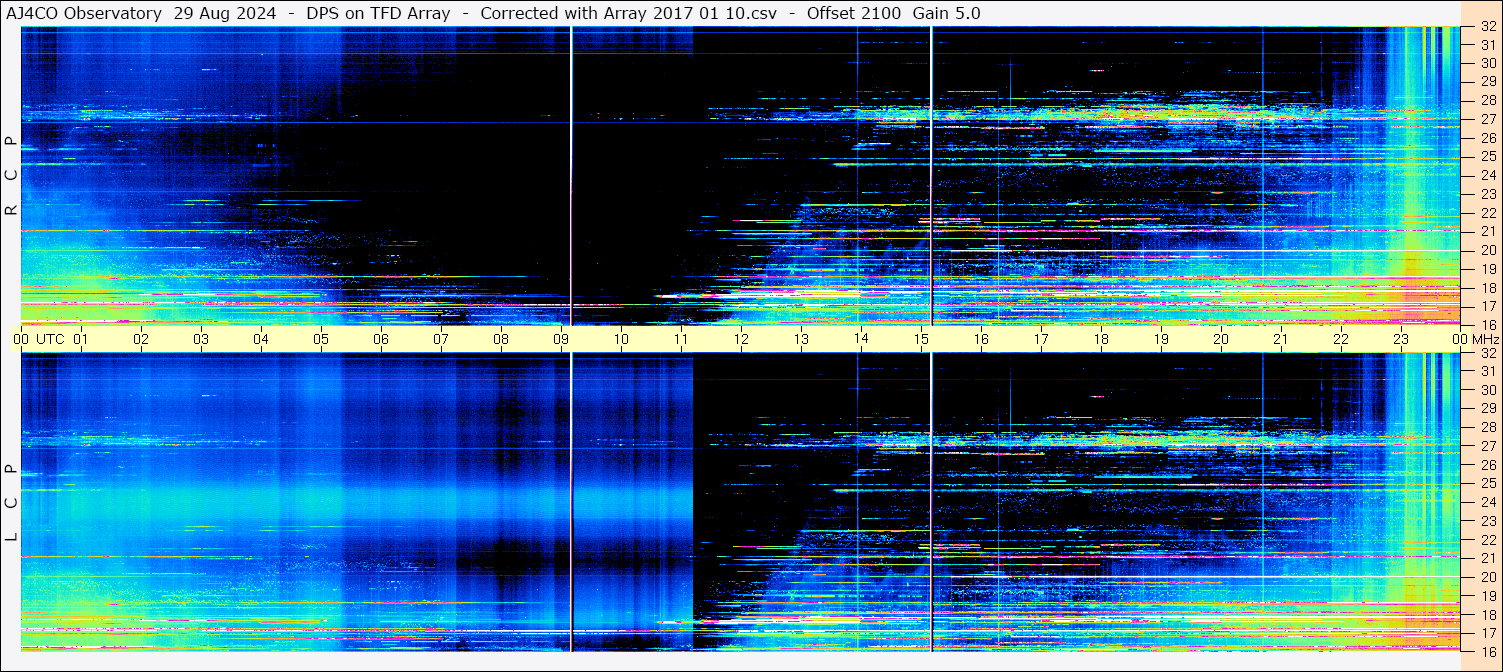
Task: Click the 09 hour label on UTC axis
Action: click(x=561, y=339)
